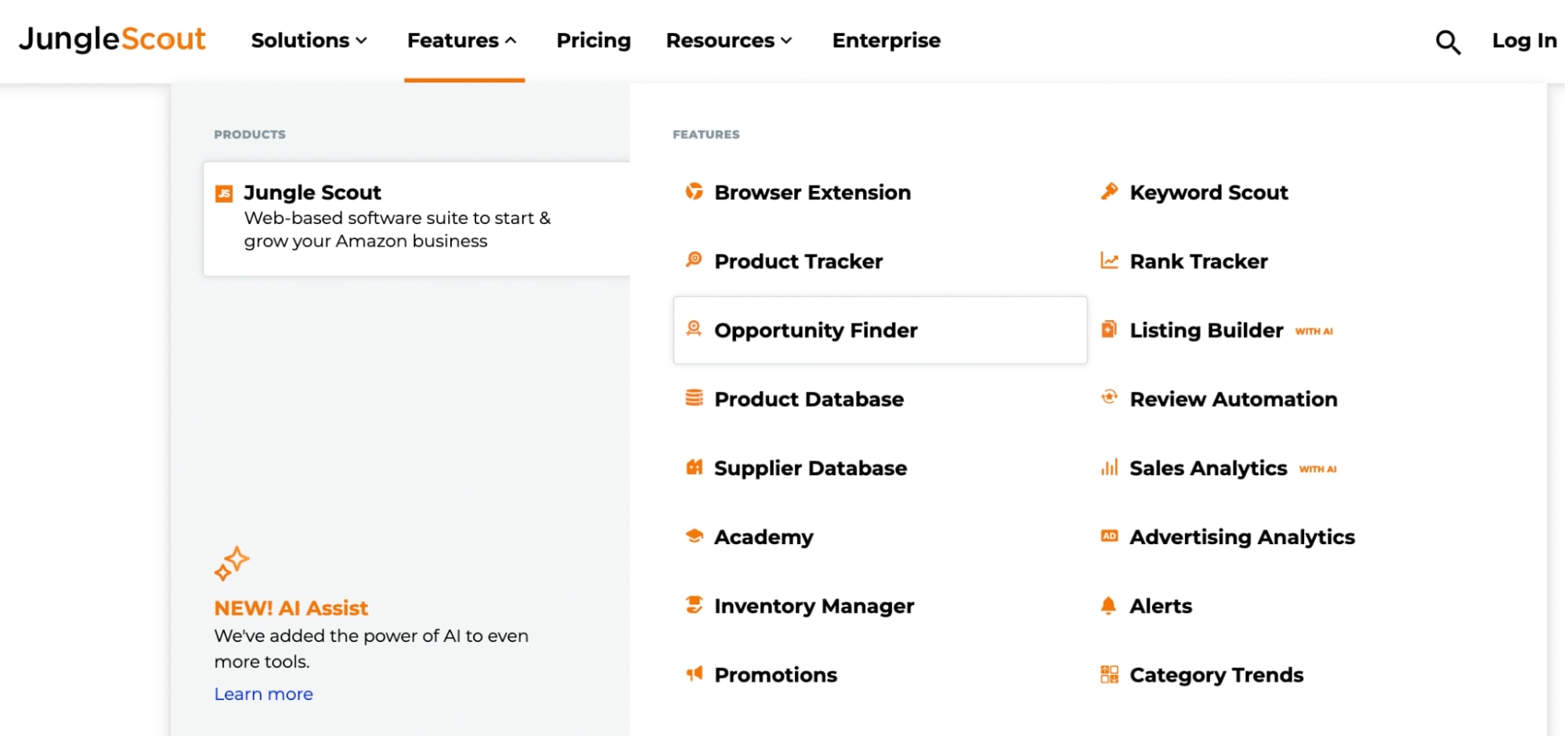Click the Promotions megaphone icon
Viewport: 1568px width, 736px height.
pos(694,673)
